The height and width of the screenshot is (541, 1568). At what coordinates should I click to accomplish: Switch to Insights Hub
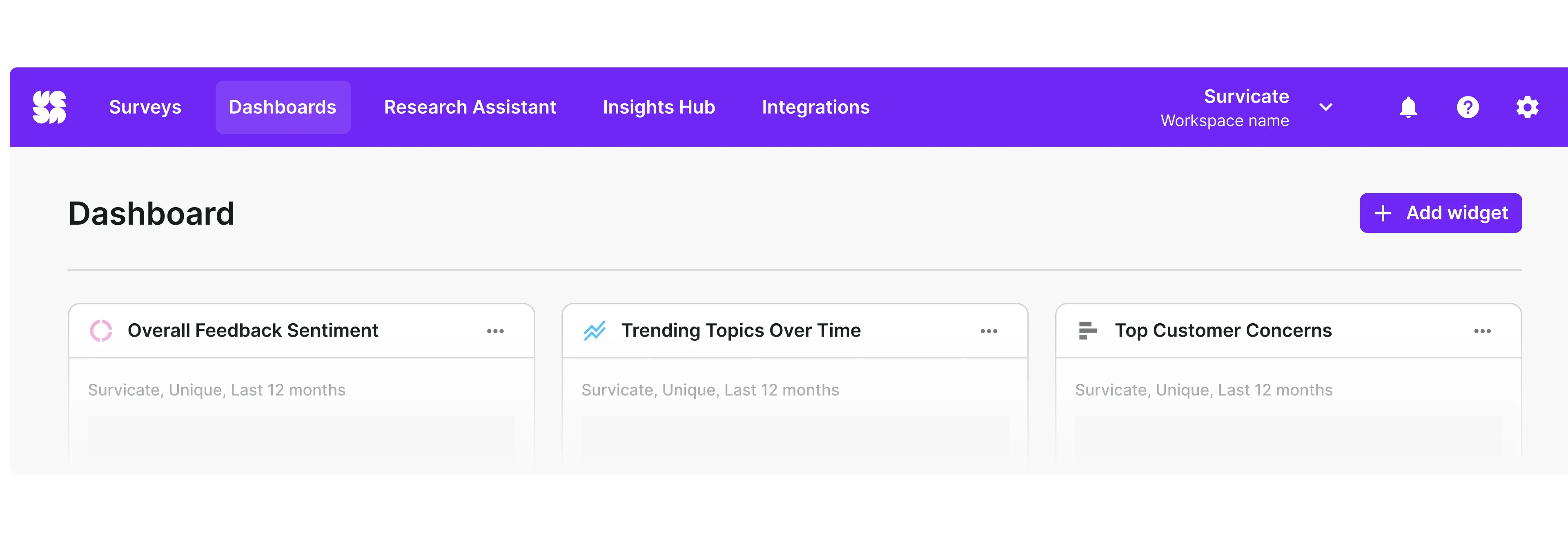659,107
